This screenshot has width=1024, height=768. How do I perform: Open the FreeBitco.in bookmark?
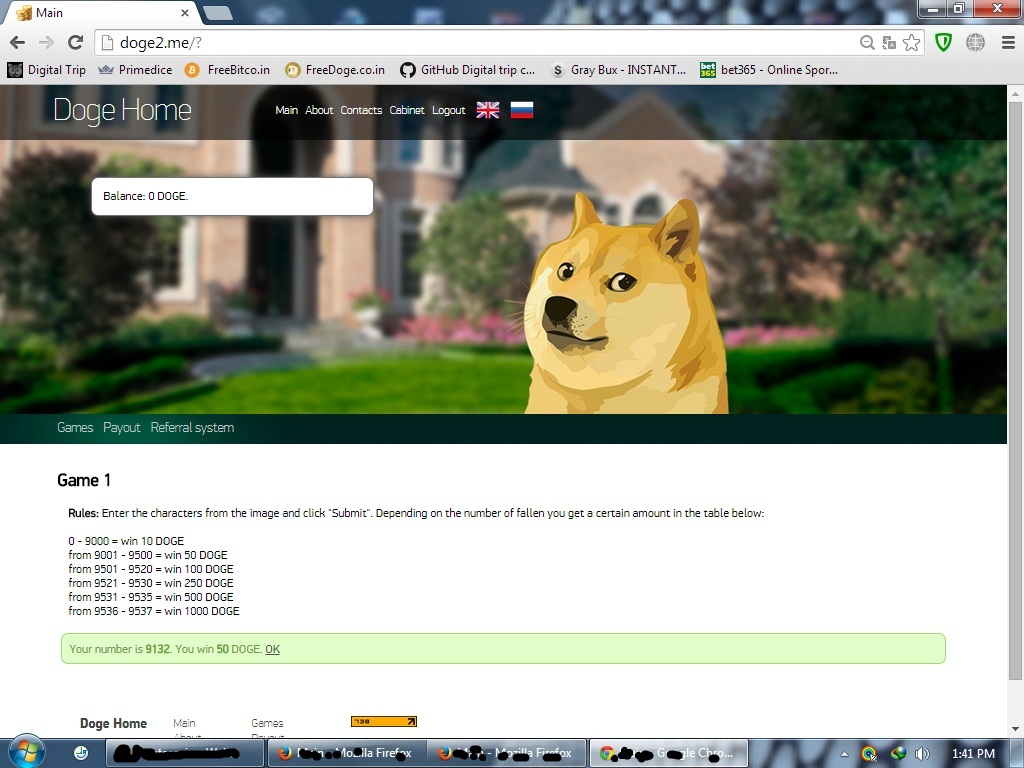[x=227, y=70]
